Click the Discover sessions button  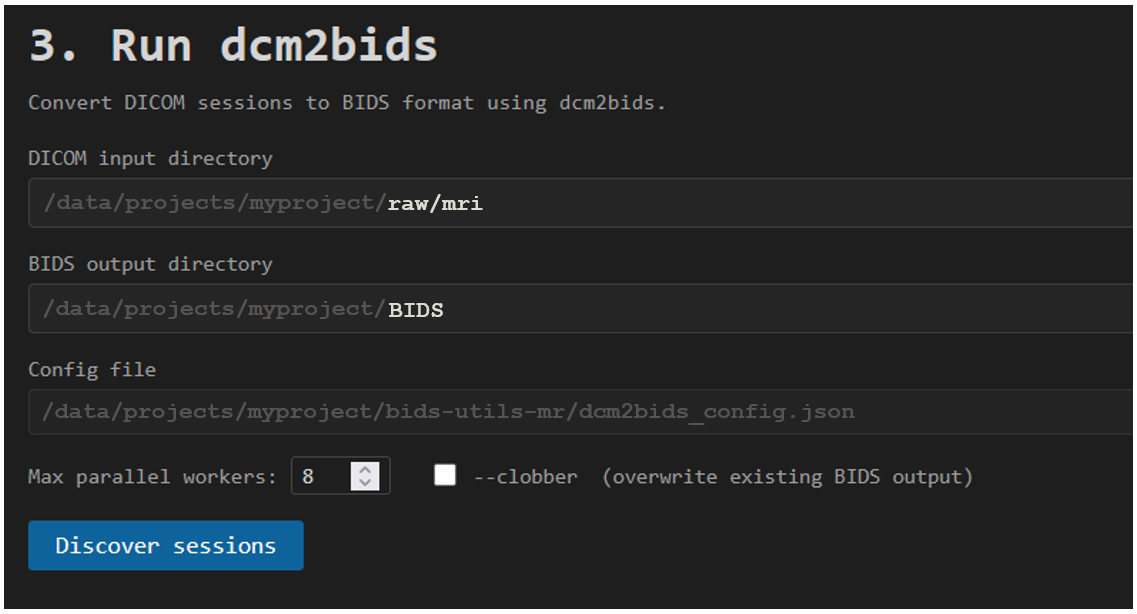(165, 545)
